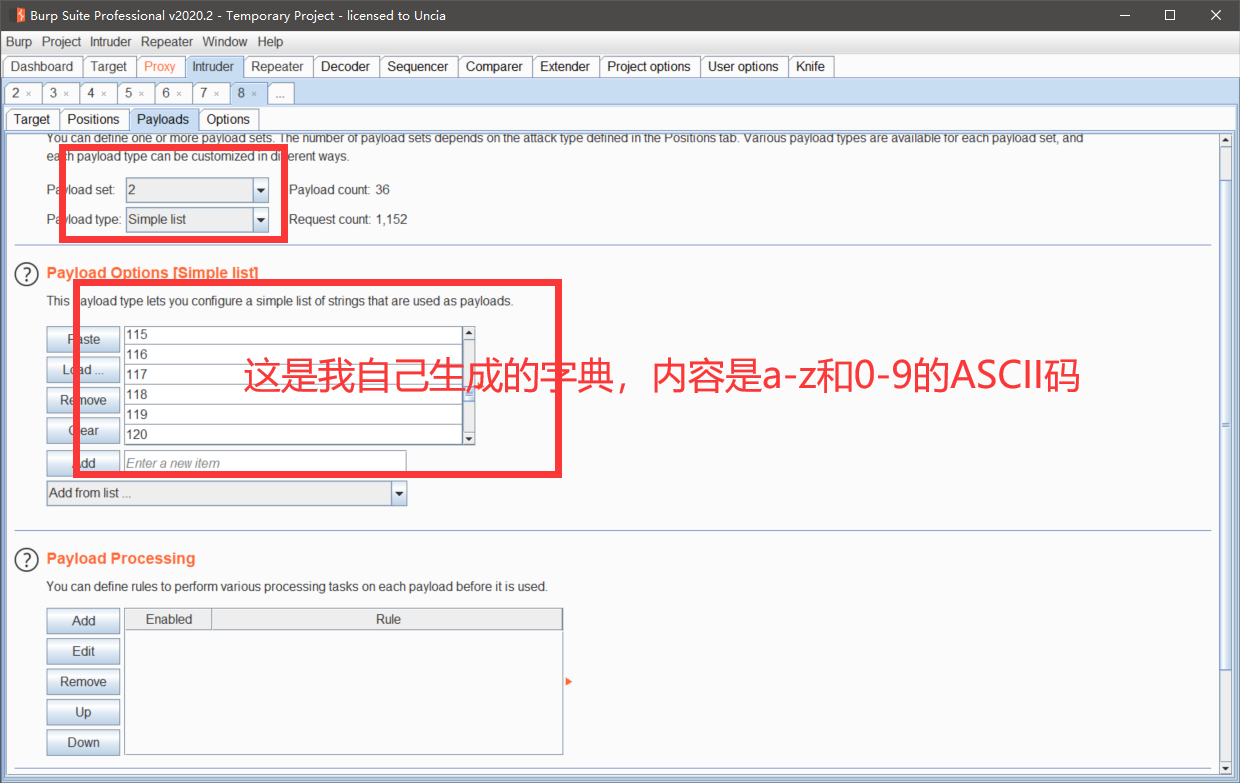Click Paste button for payload list
This screenshot has width=1240, height=783.
(83, 339)
